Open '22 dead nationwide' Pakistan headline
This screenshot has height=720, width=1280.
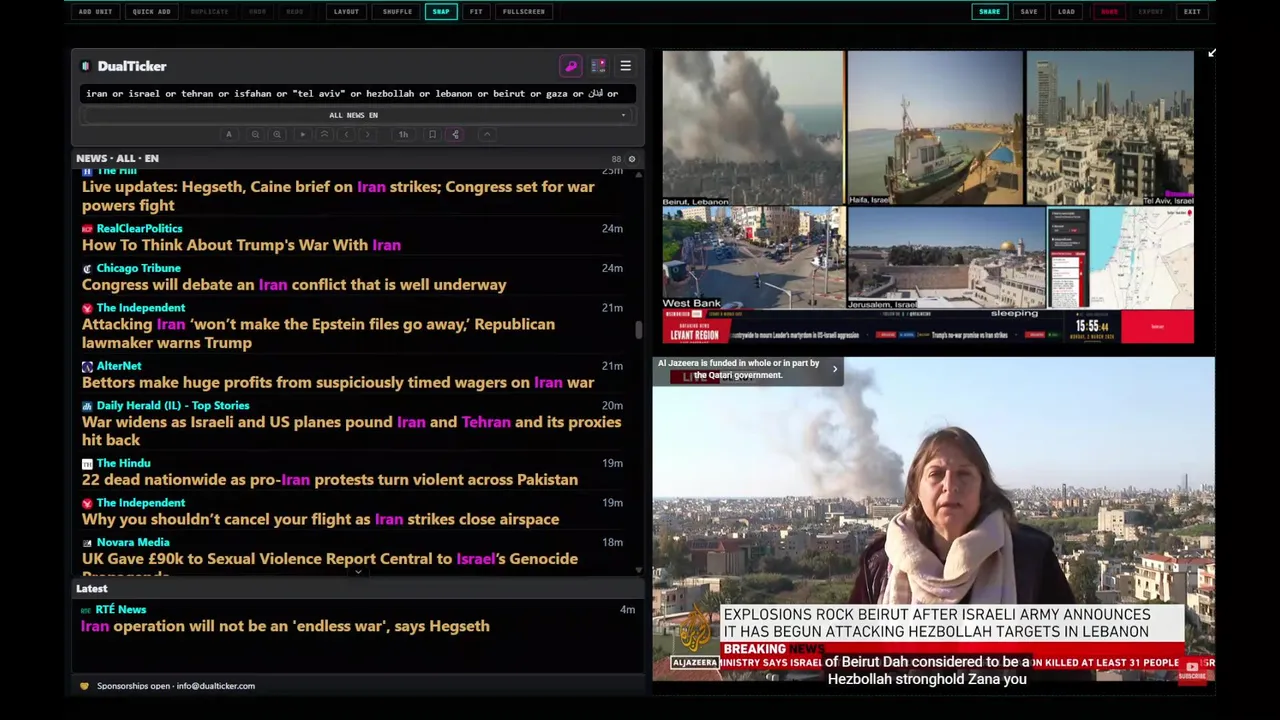pos(330,480)
